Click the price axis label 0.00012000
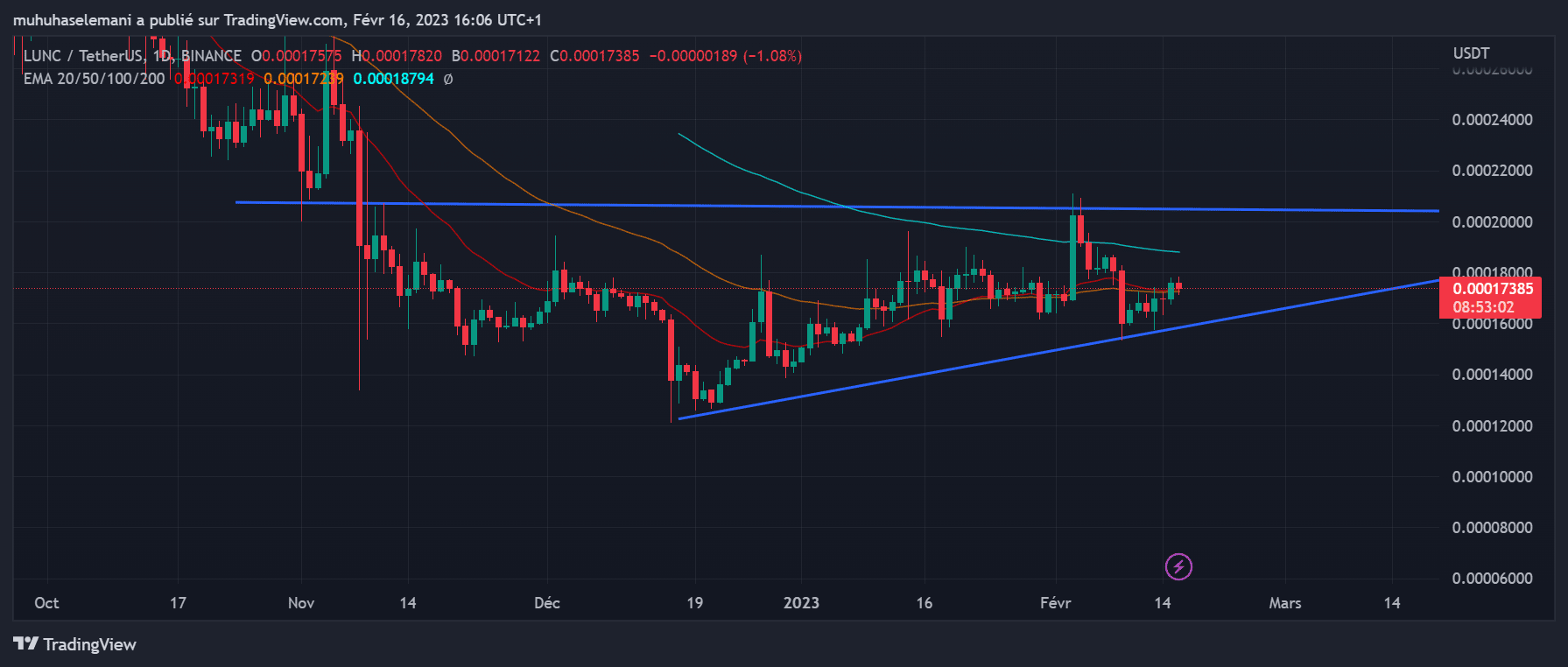The height and width of the screenshot is (667, 1568). (1492, 426)
